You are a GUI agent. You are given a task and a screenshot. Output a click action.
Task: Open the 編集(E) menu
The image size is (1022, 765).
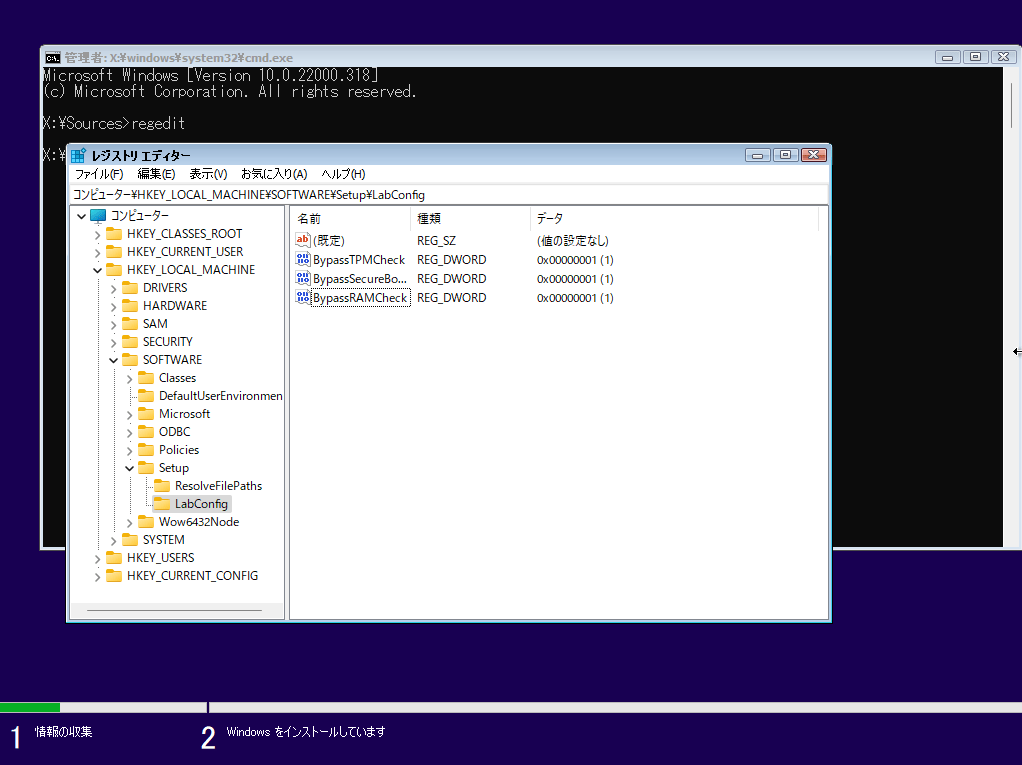pyautogui.click(x=156, y=174)
